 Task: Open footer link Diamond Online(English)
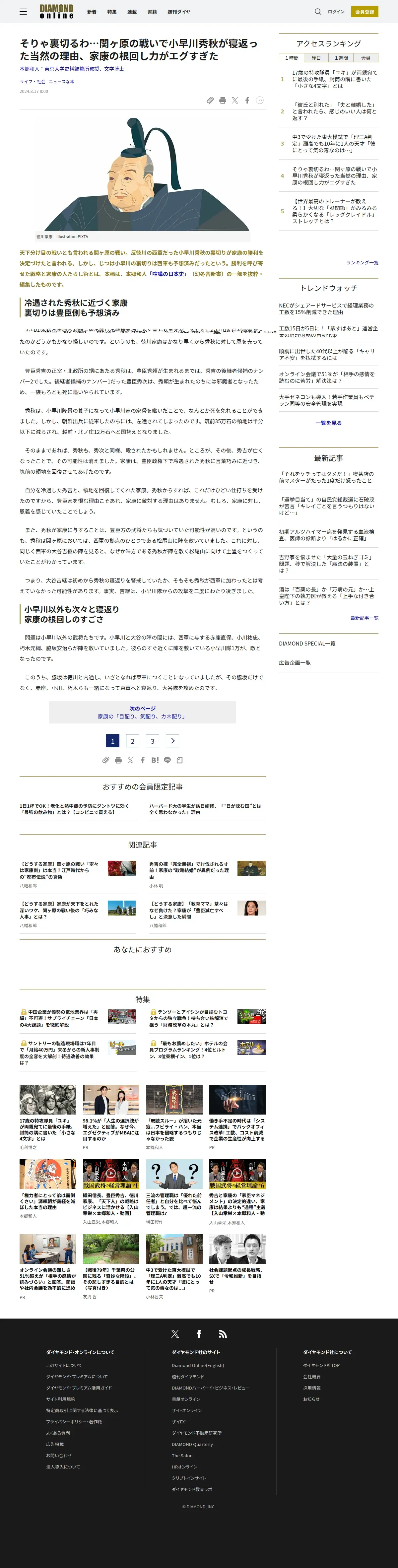pos(197,1365)
